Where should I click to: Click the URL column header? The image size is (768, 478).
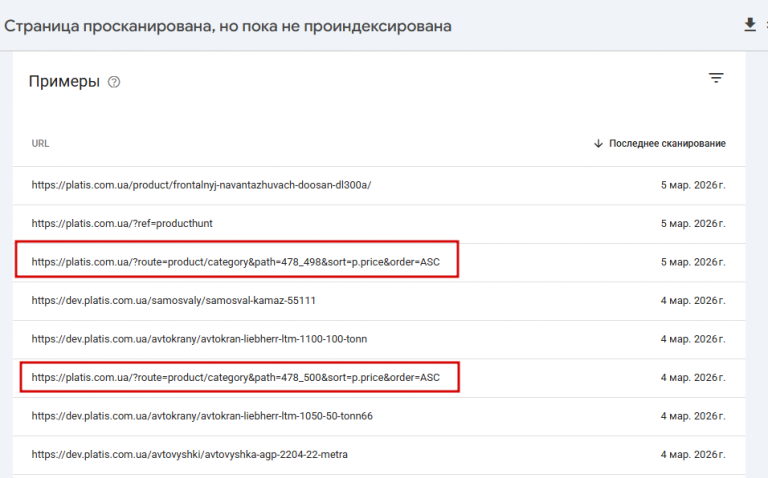click(40, 143)
